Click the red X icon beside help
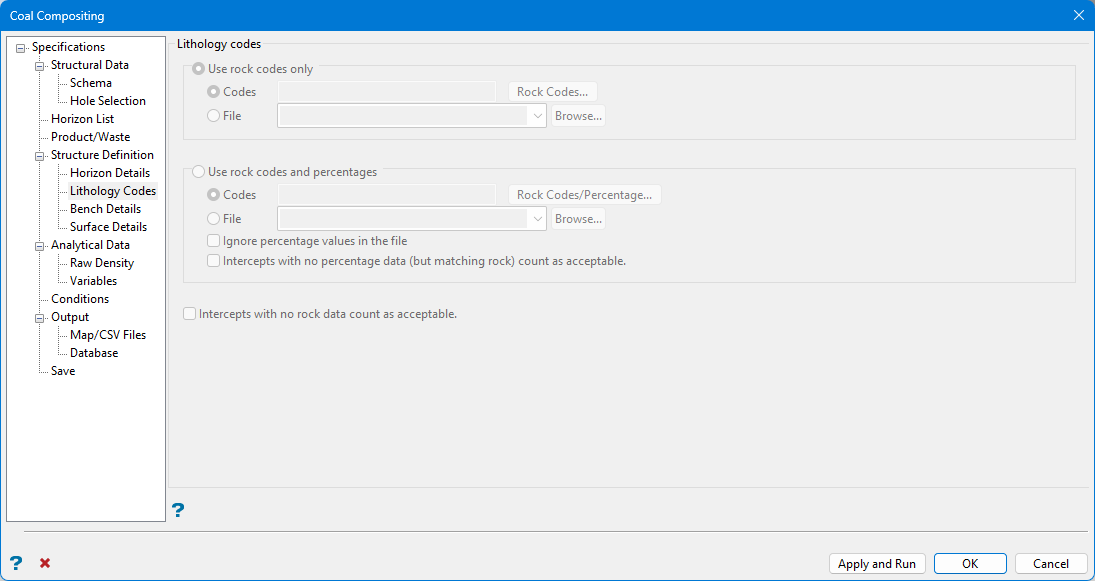The width and height of the screenshot is (1095, 581). [45, 563]
